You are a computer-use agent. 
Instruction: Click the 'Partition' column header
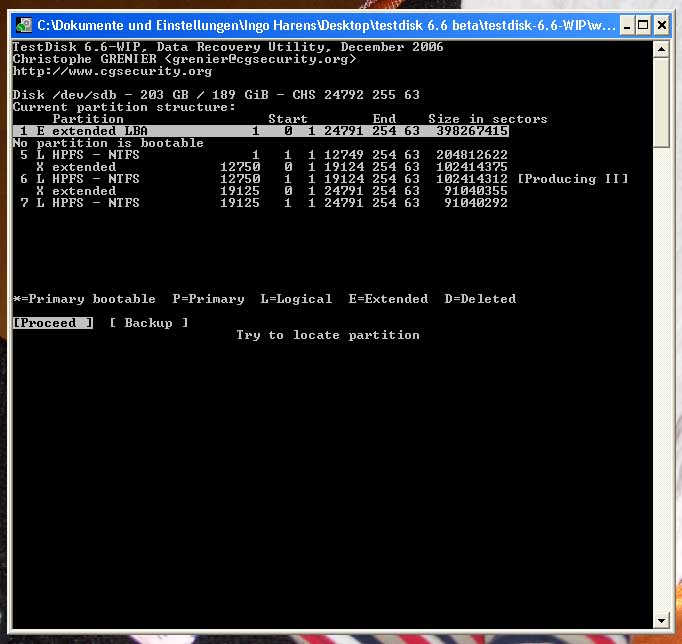tap(88, 119)
